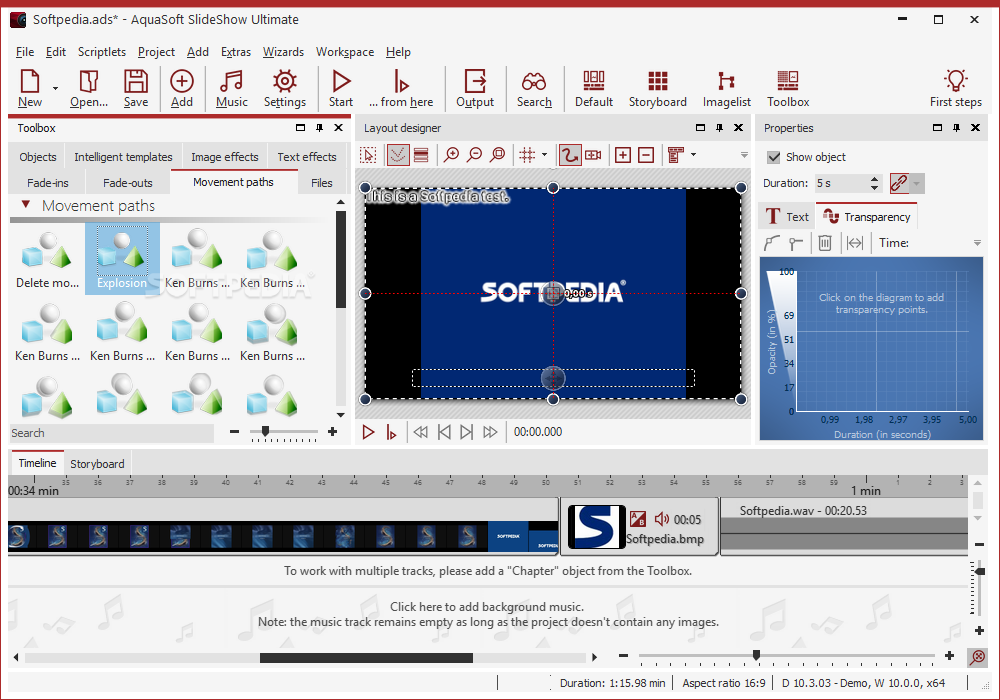Open the dropdown arrow next to New
The width and height of the screenshot is (1000, 700).
click(x=55, y=88)
